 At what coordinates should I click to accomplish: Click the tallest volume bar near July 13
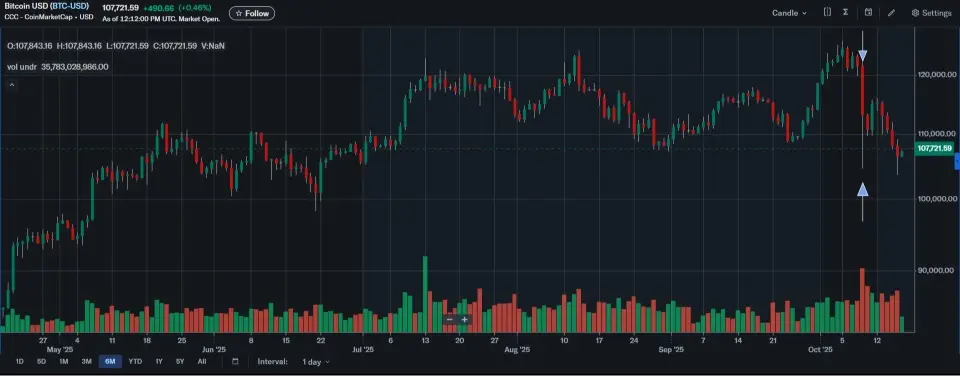pos(425,294)
